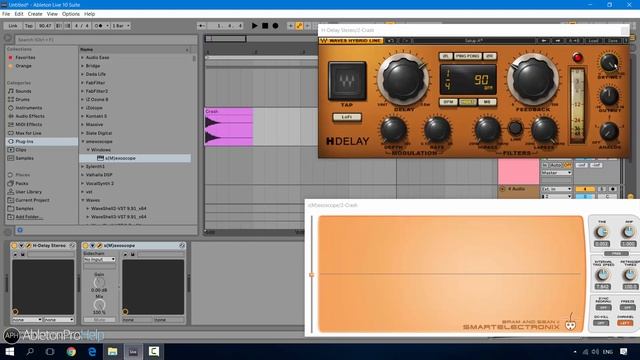
Task: Open the View menu
Action: (52, 14)
